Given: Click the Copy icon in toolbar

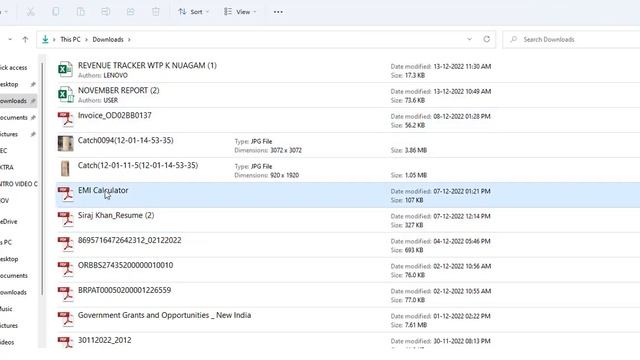Looking at the screenshot, I should pyautogui.click(x=56, y=12).
